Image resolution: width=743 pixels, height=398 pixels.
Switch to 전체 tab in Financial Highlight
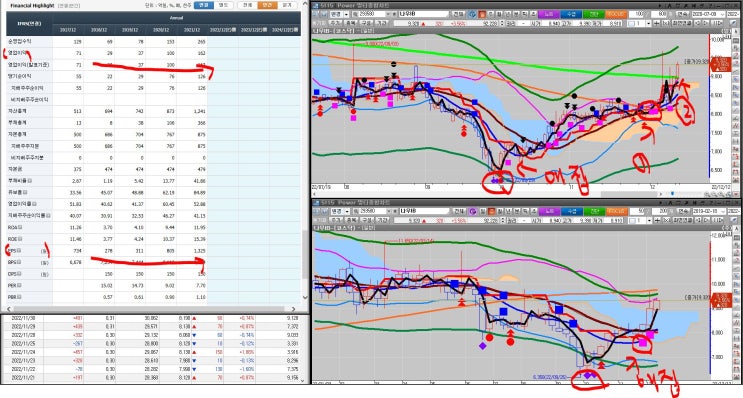click(247, 5)
